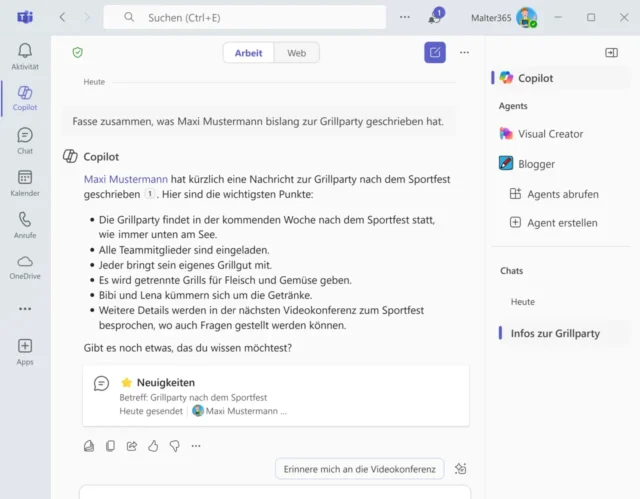The width and height of the screenshot is (640, 499).
Task: Open the Kalender view
Action: (25, 182)
